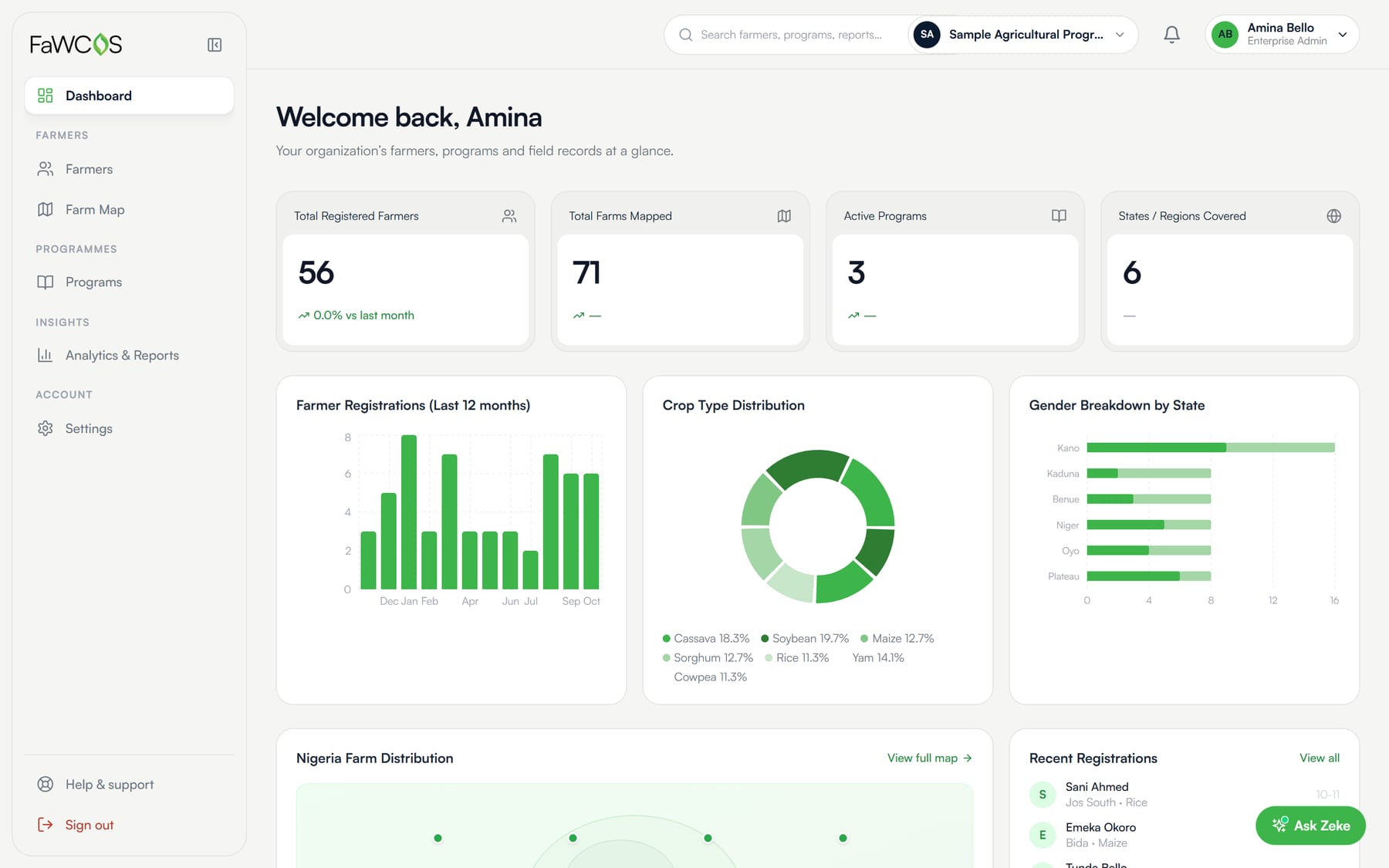Image resolution: width=1389 pixels, height=868 pixels.
Task: Expand user menu chevron
Action: pyautogui.click(x=1343, y=35)
